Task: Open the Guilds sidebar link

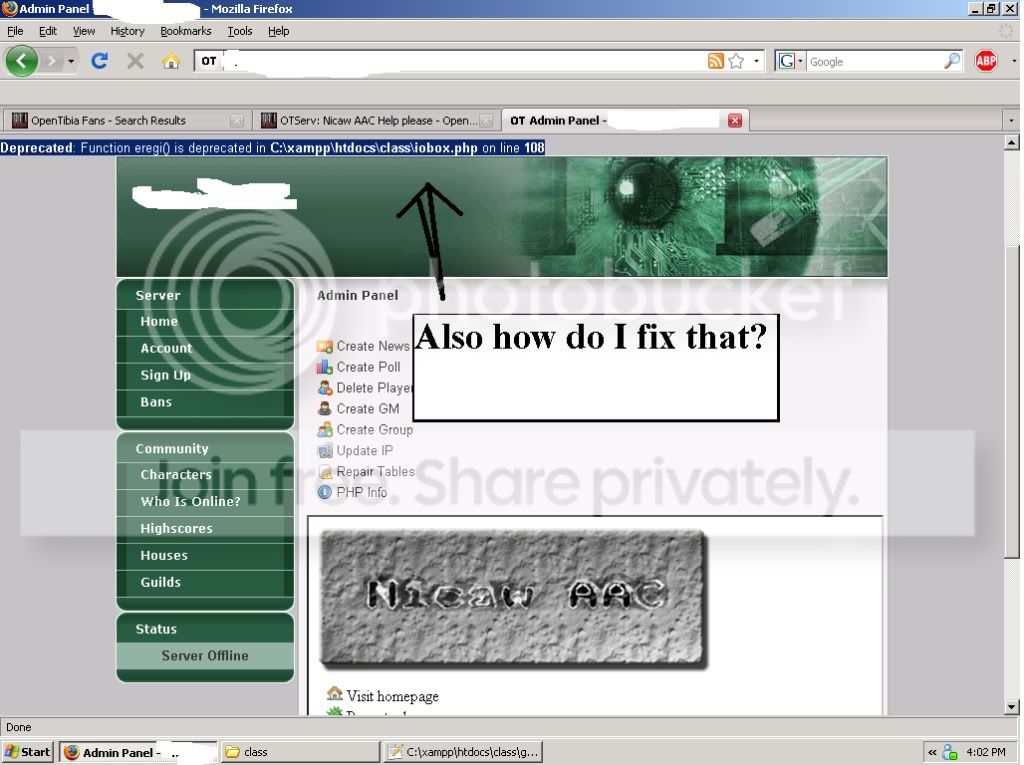Action: pos(161,582)
